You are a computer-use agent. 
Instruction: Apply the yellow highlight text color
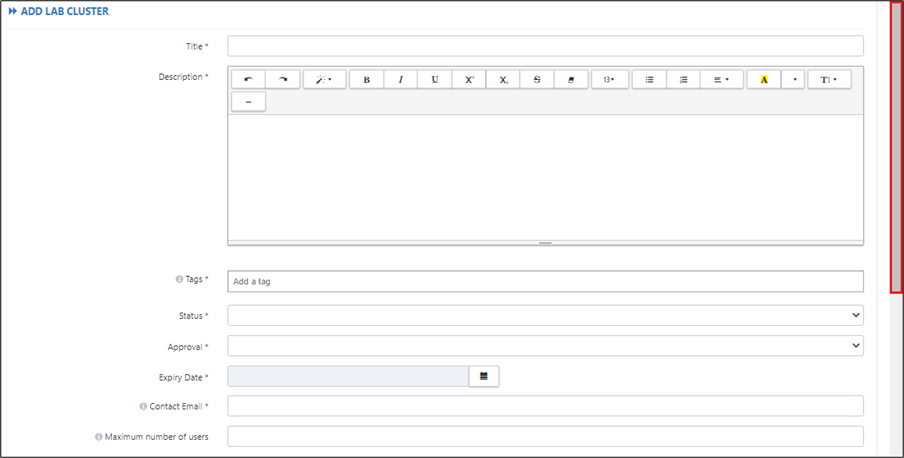click(764, 80)
